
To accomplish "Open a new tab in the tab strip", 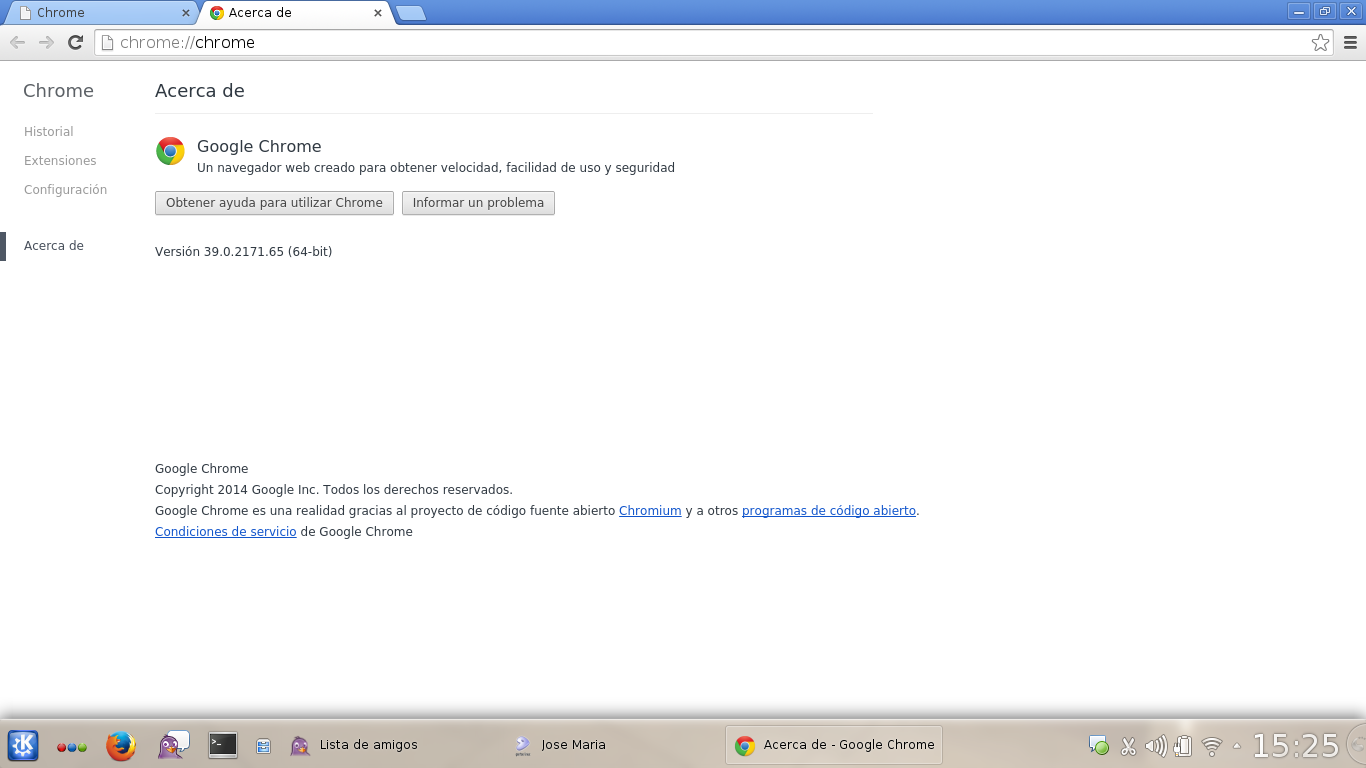I will tap(411, 13).
